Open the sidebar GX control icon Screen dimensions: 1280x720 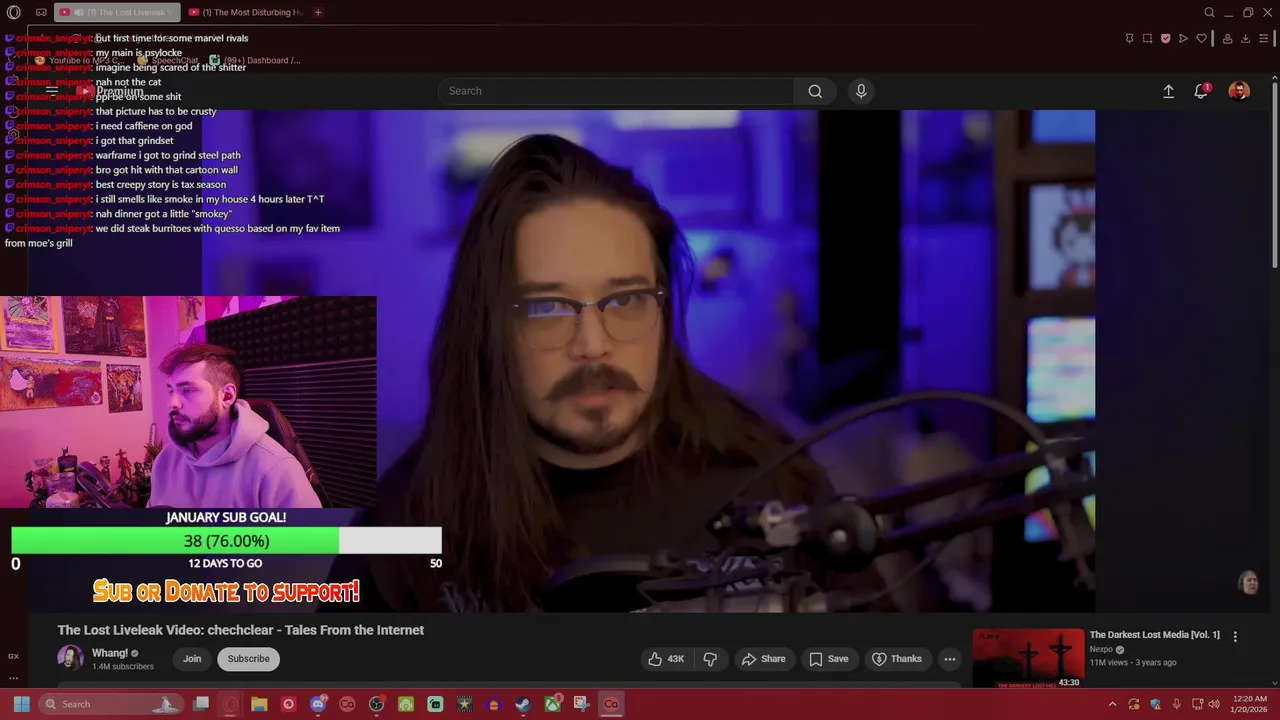[x=13, y=656]
